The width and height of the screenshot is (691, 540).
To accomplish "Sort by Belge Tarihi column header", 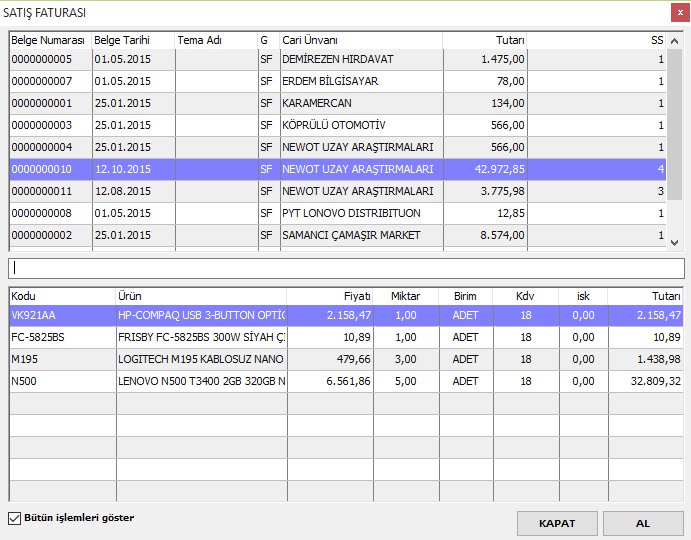I will pyautogui.click(x=134, y=41).
